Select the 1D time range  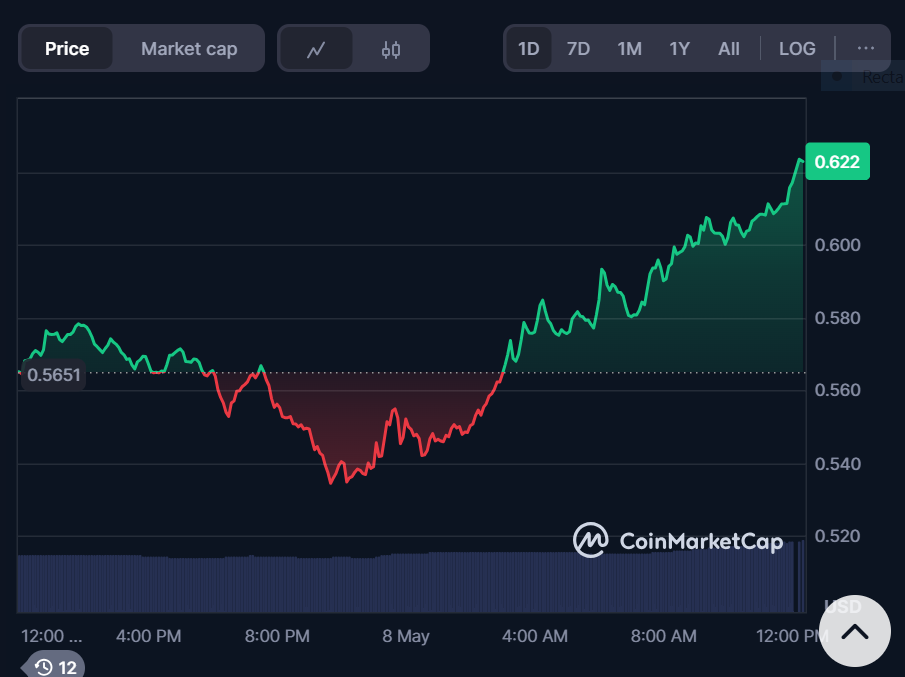[528, 48]
